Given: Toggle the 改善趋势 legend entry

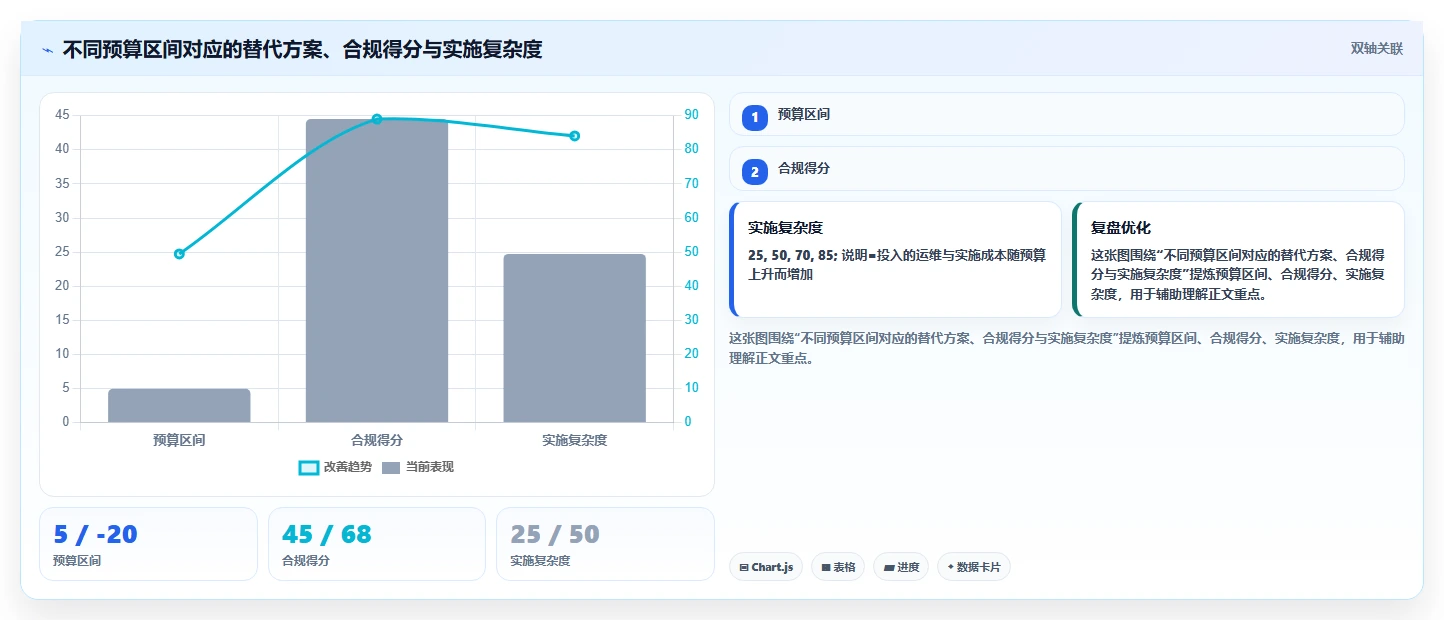Looking at the screenshot, I should click(x=336, y=467).
